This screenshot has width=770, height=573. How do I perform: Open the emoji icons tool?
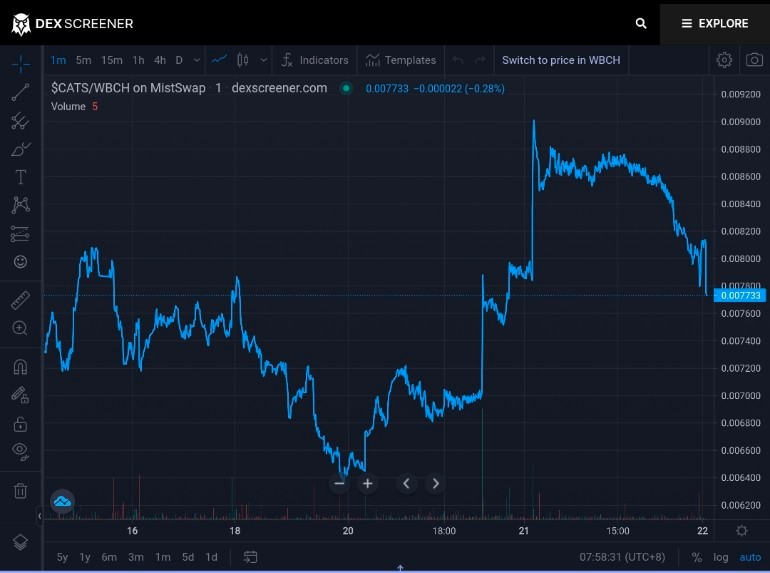pos(20,262)
